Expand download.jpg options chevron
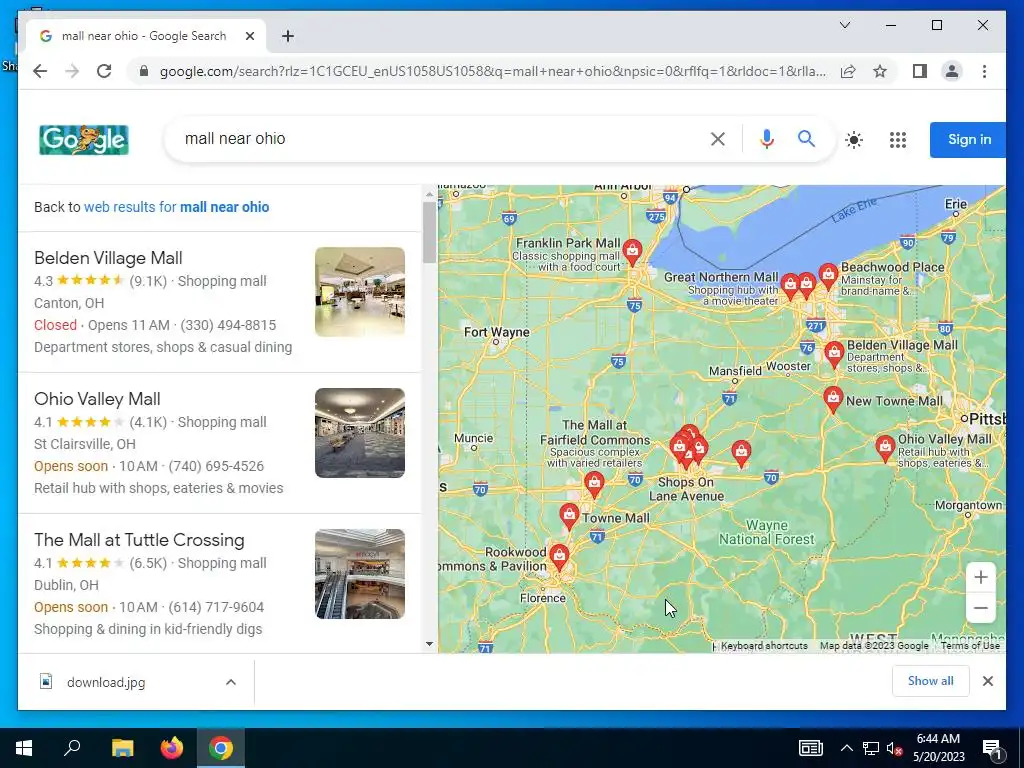The height and width of the screenshot is (768, 1024). pos(231,682)
